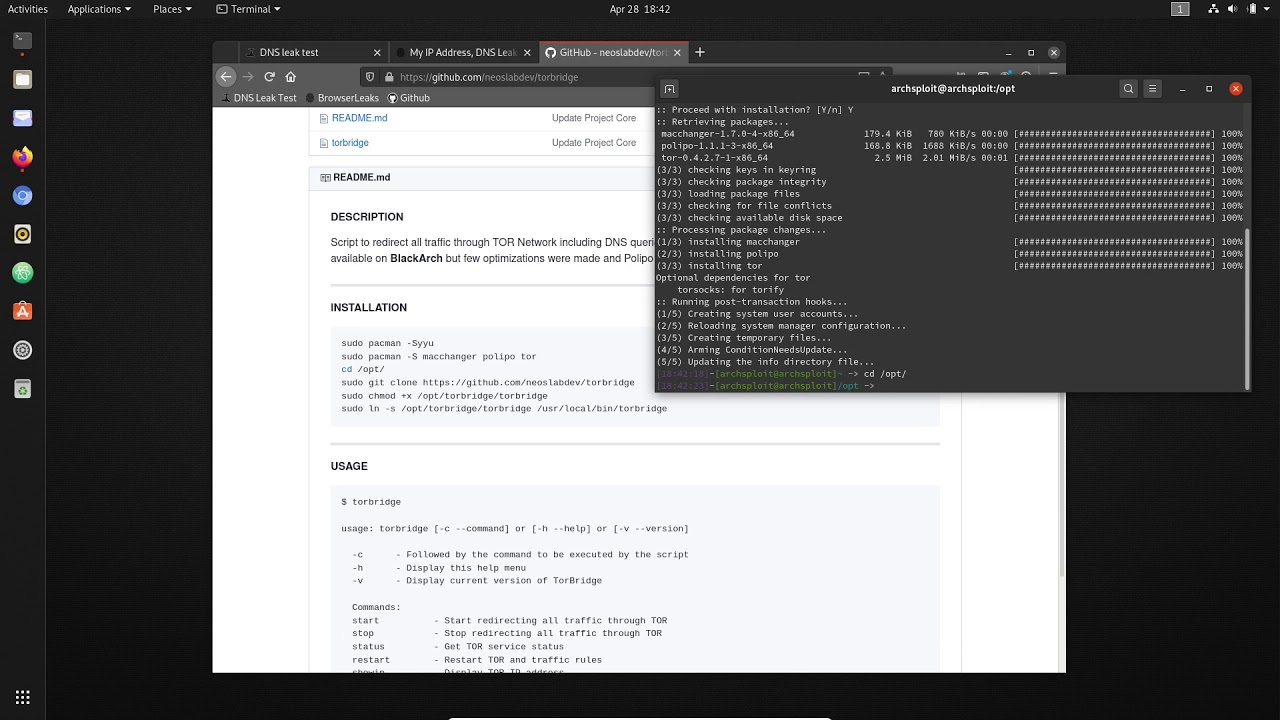Viewport: 1280px width, 720px height.
Task: Launch the Files manager from the dock
Action: tap(22, 79)
